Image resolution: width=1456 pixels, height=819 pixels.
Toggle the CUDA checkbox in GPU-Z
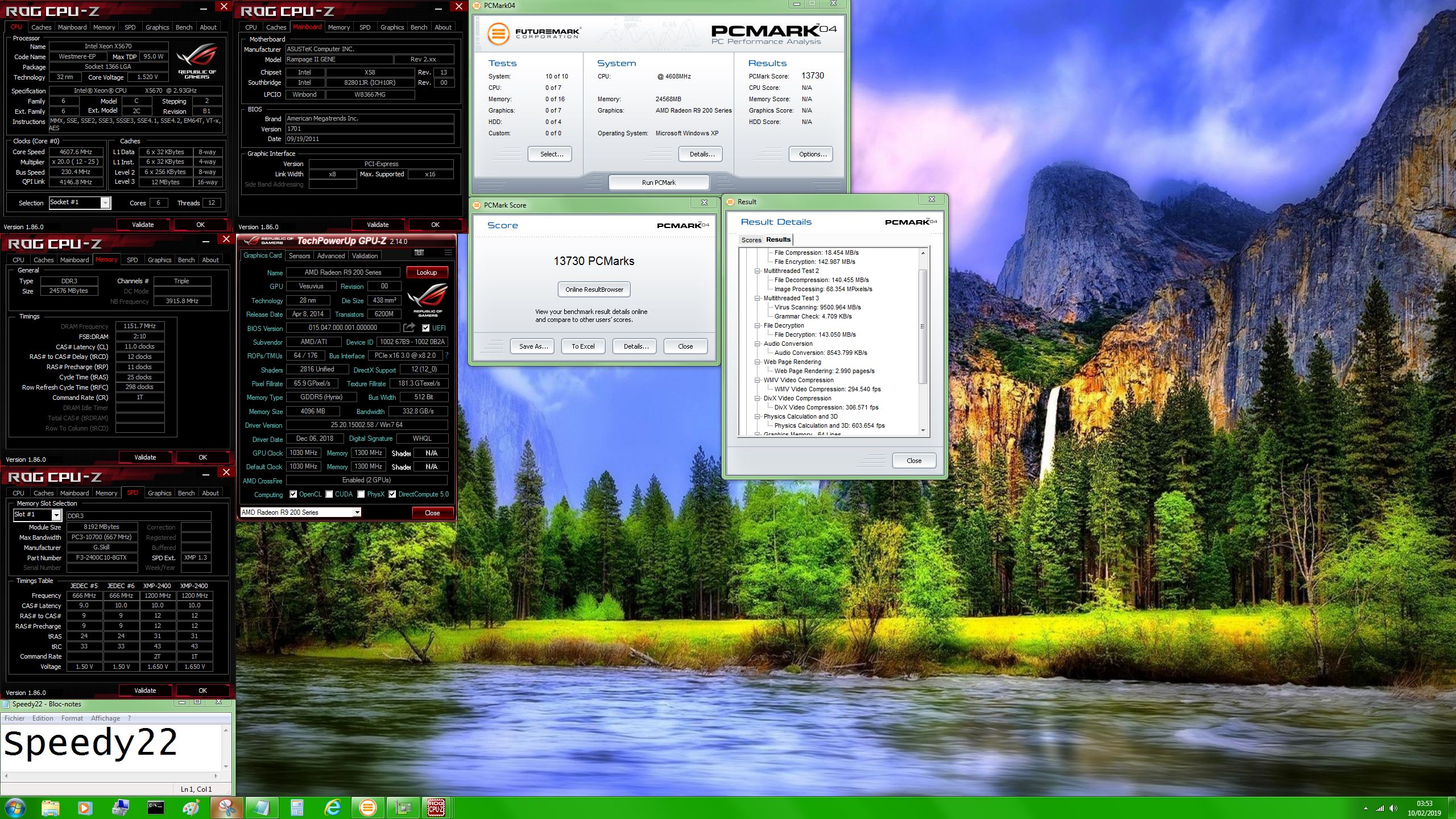pyautogui.click(x=329, y=494)
